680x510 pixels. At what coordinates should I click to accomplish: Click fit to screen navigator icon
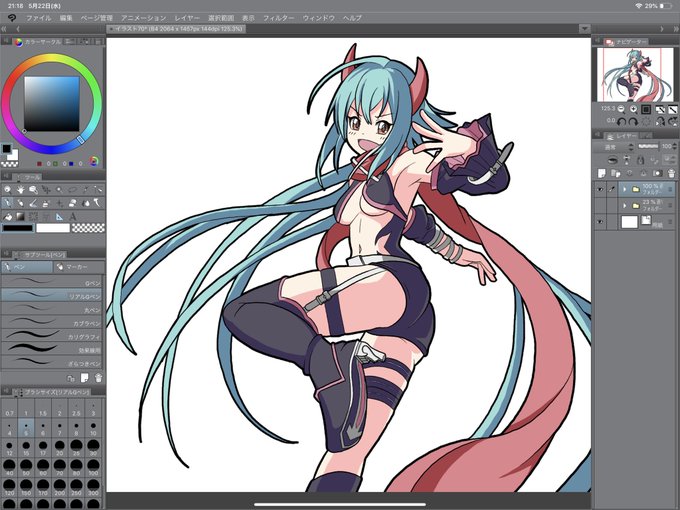(x=646, y=109)
